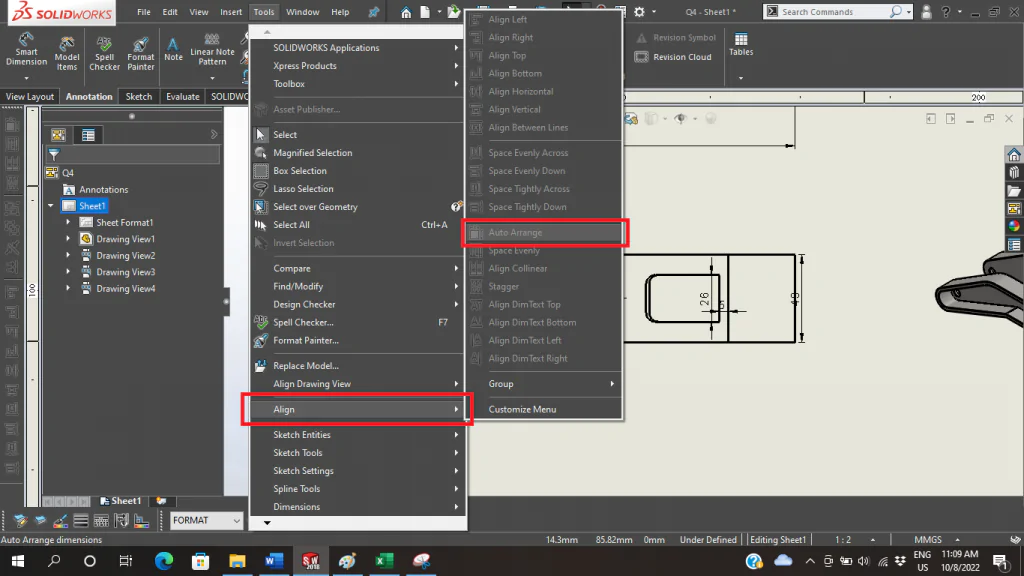Screen dimensions: 1024x576
Task: Expand Drawing View4 node
Action: (68, 288)
